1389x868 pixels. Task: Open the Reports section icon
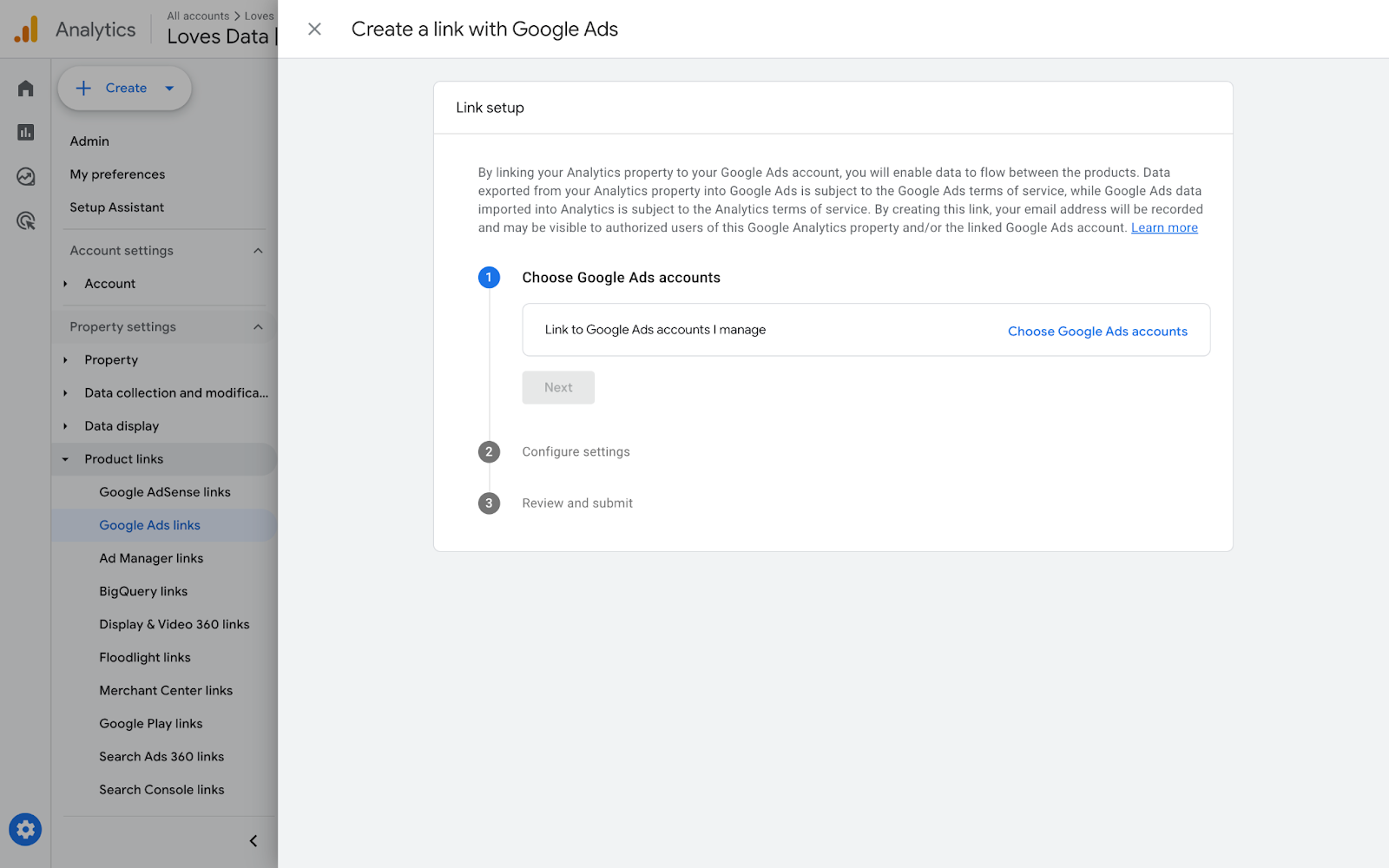[x=24, y=132]
